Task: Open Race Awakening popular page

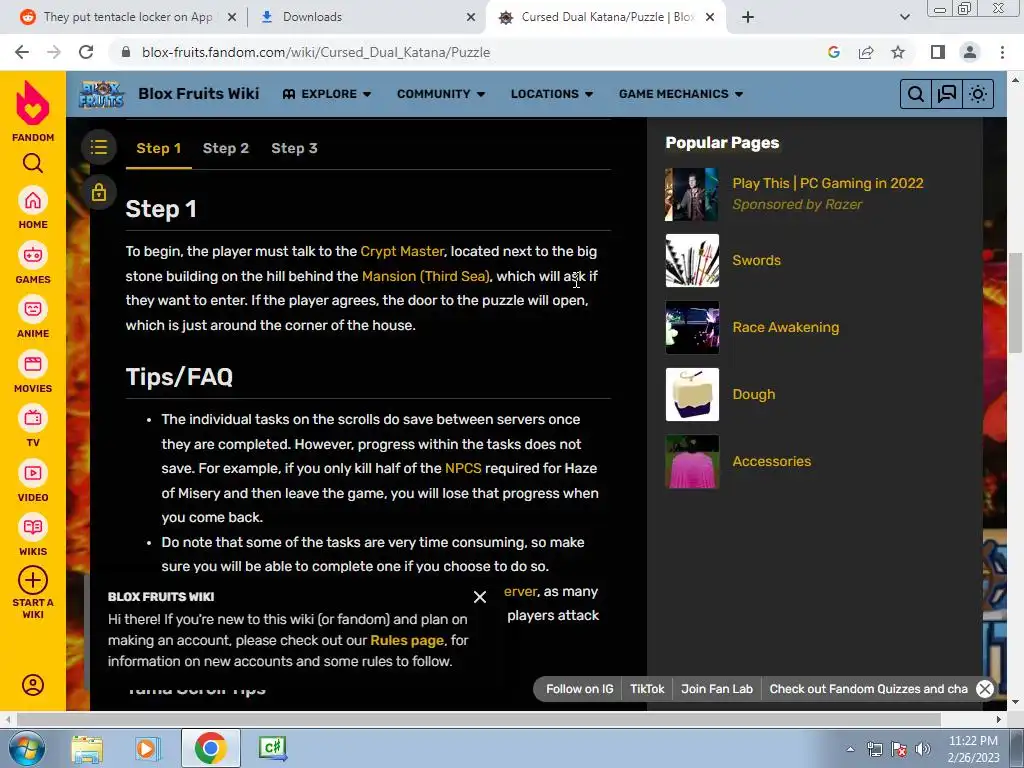Action: tap(786, 327)
